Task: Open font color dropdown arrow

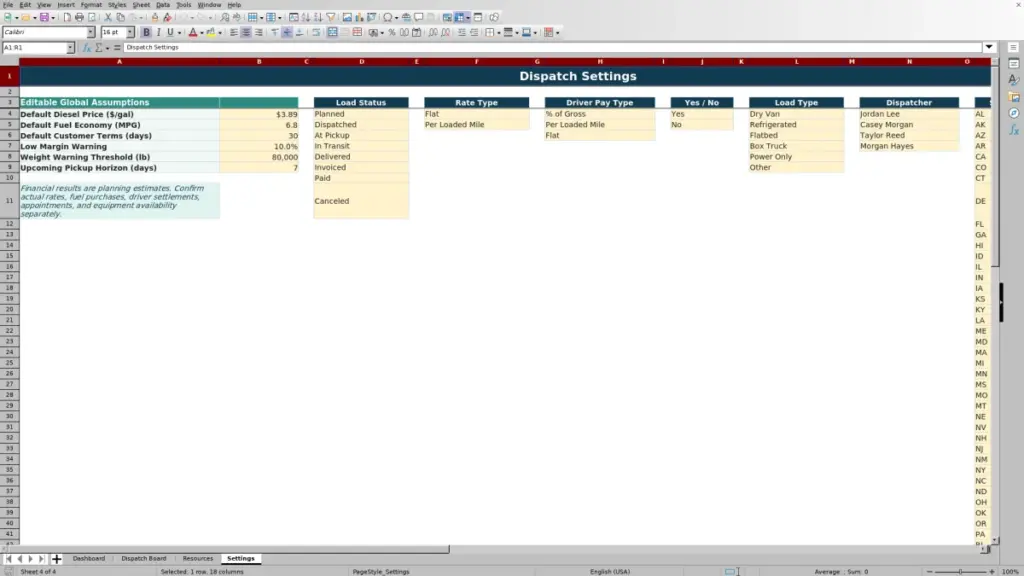Action: (202, 33)
